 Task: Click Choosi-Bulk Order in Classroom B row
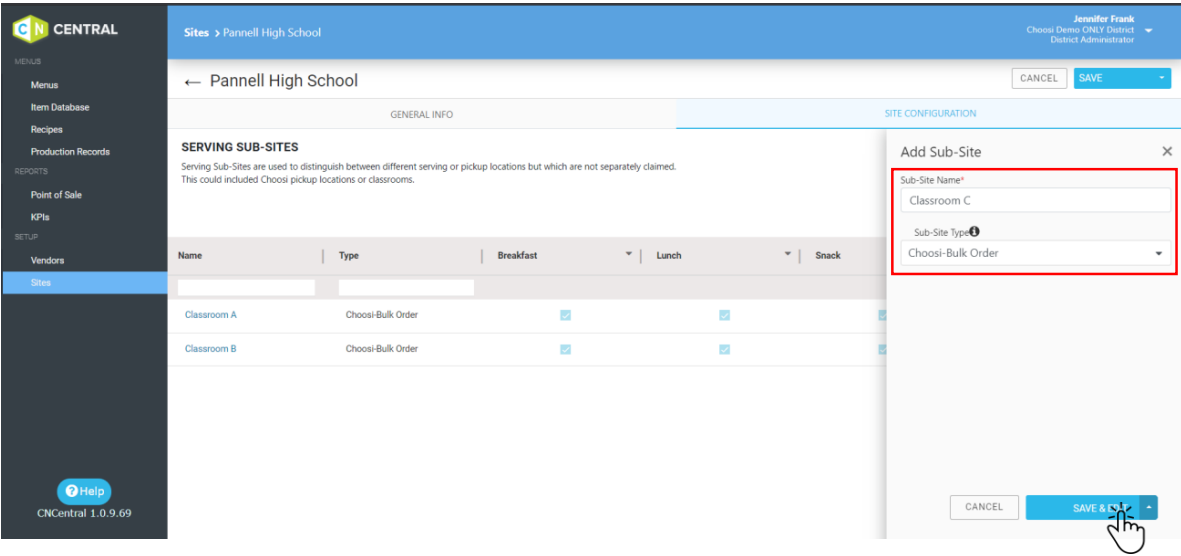pos(382,349)
